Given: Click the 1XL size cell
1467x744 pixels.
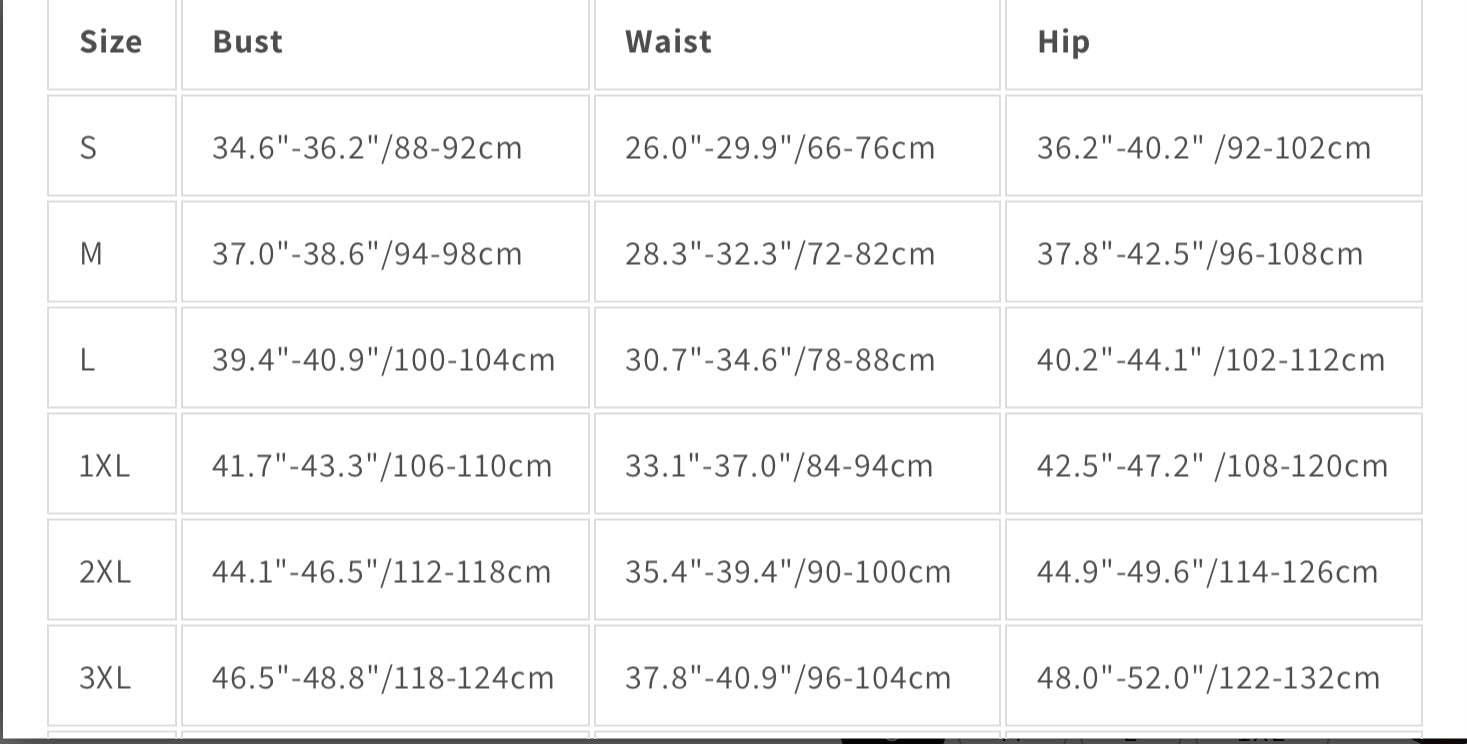Looking at the screenshot, I should [x=112, y=464].
